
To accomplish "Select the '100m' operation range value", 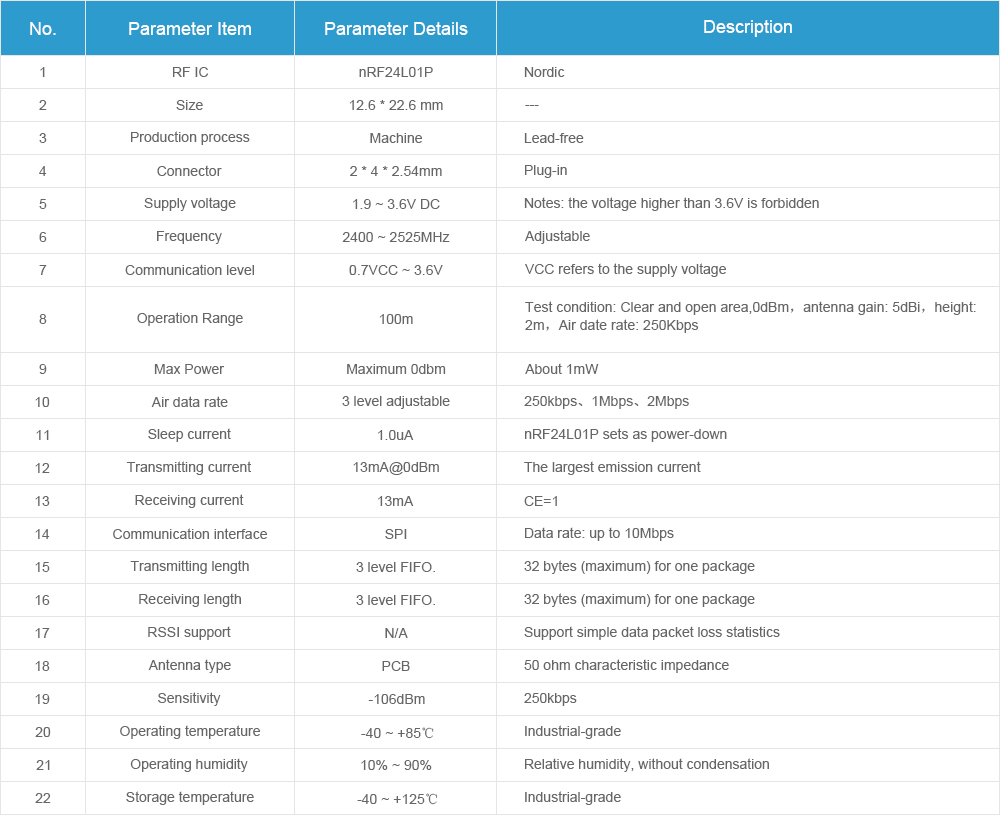I will point(395,319).
